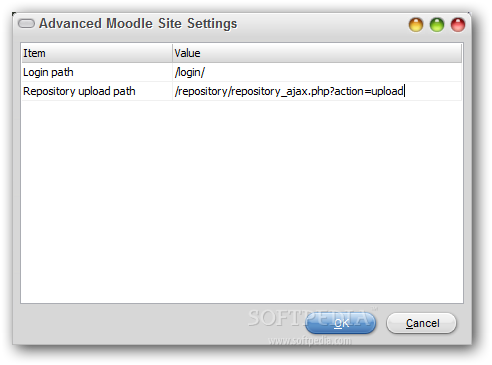Click blank space right of /login/ value
The image size is (492, 365).
pos(333,72)
